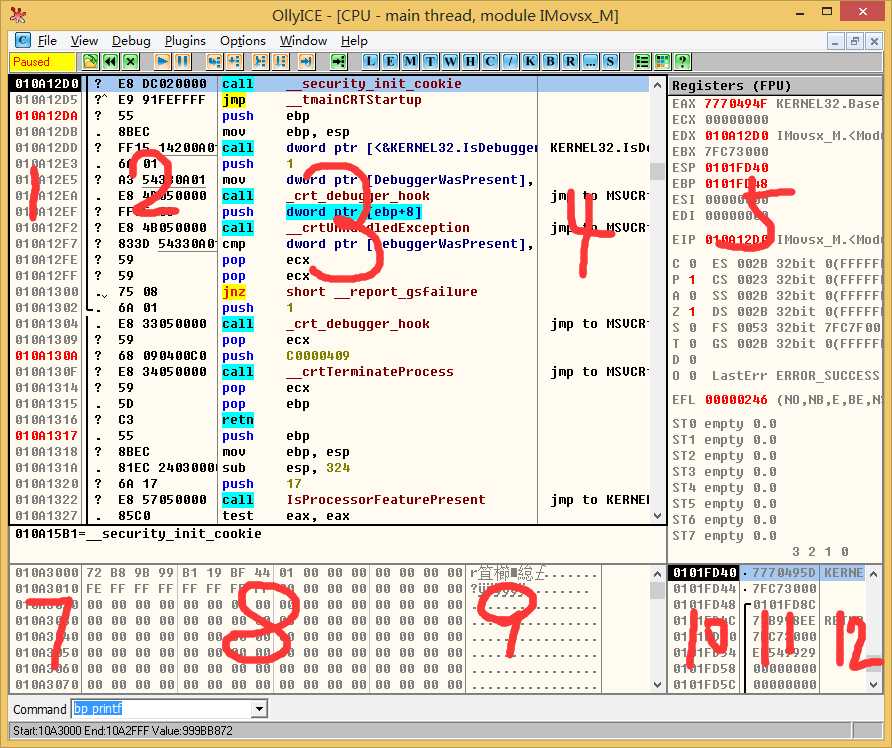Image resolution: width=892 pixels, height=748 pixels.
Task: Click the Open file toolbar icon
Action: (x=90, y=61)
